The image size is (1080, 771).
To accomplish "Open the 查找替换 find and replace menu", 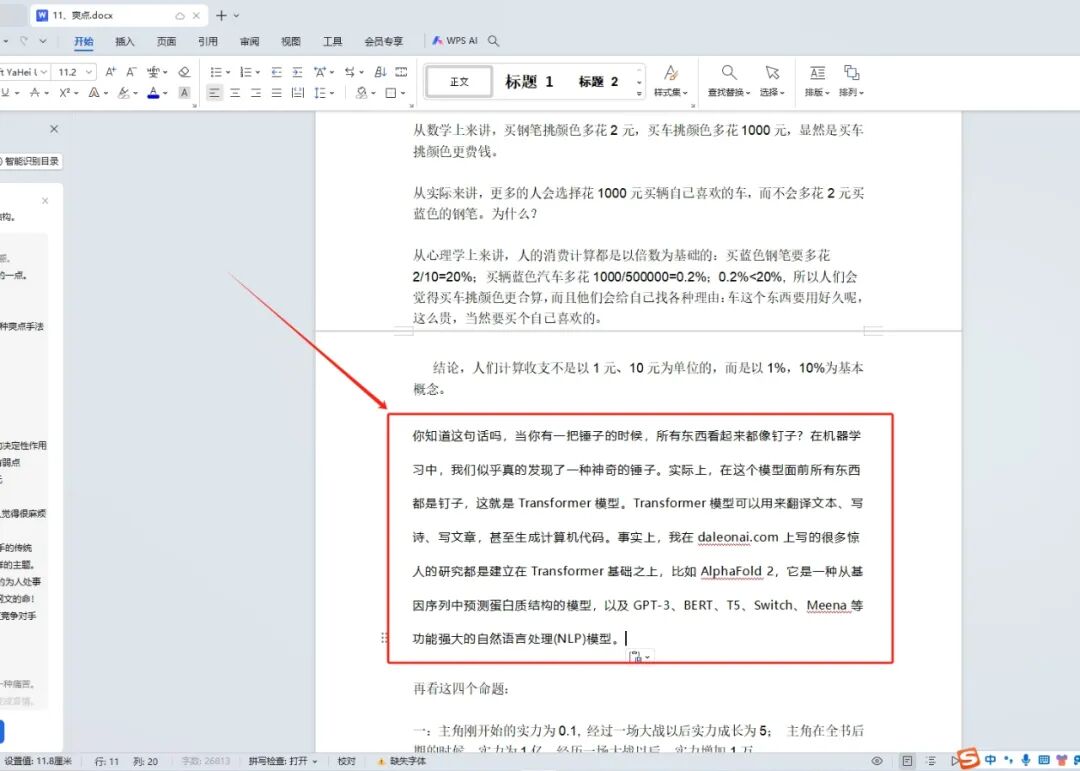I will [x=729, y=81].
